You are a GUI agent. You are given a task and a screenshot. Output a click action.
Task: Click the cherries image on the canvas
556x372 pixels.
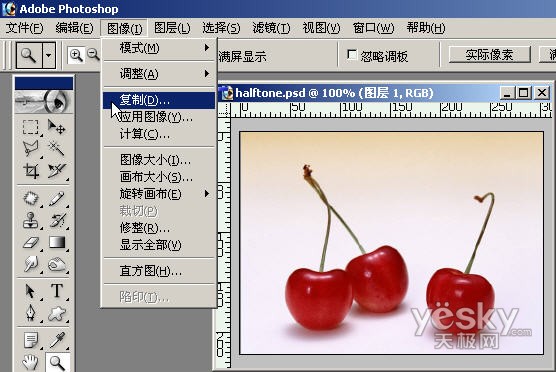click(x=391, y=243)
